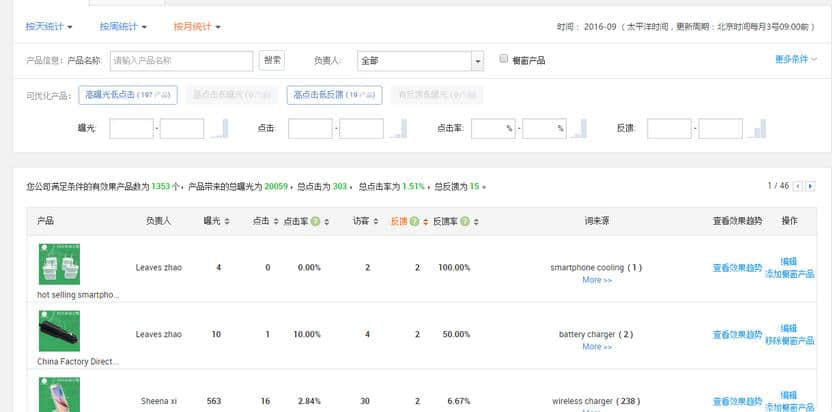Go to next page arrow
This screenshot has height=412, width=832.
(810, 186)
